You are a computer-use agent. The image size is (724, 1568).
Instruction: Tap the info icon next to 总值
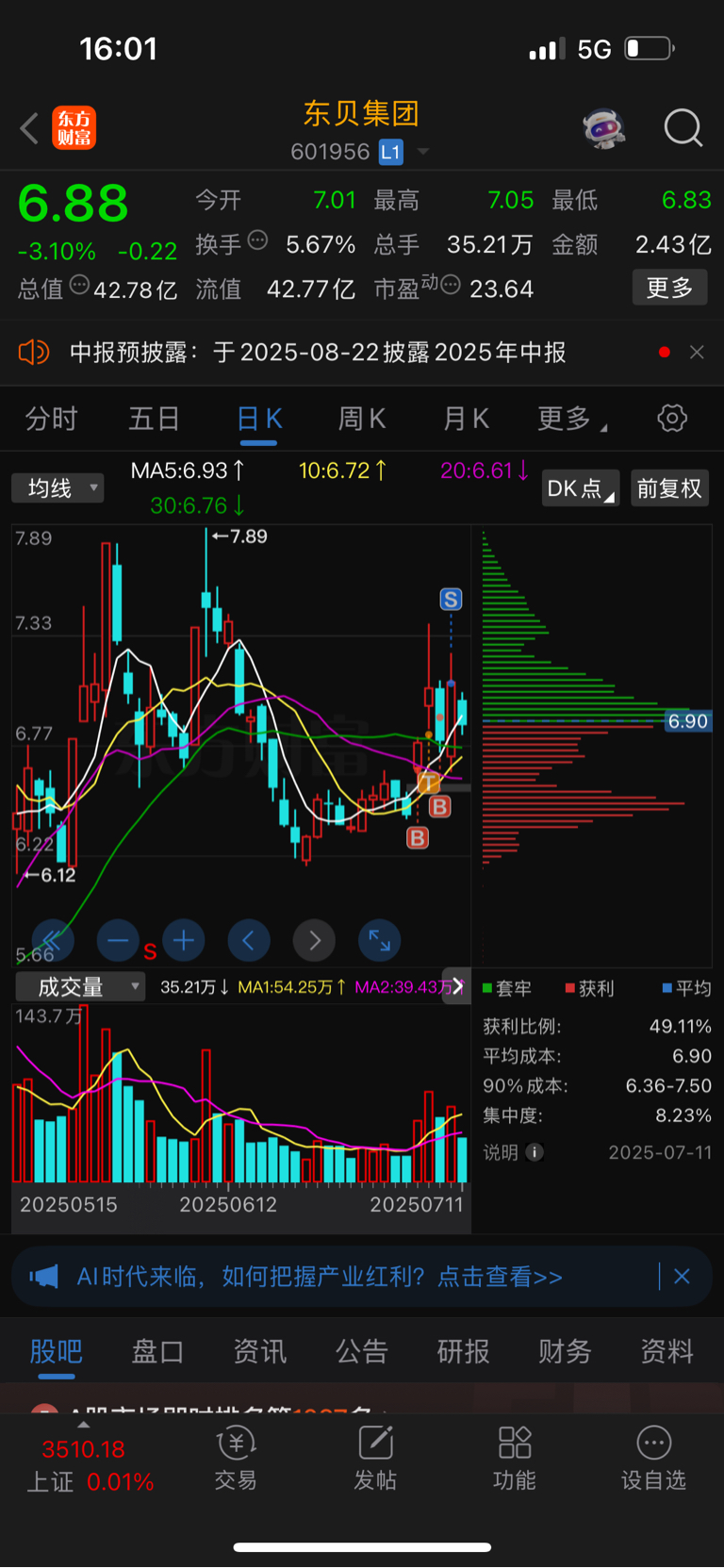click(79, 285)
